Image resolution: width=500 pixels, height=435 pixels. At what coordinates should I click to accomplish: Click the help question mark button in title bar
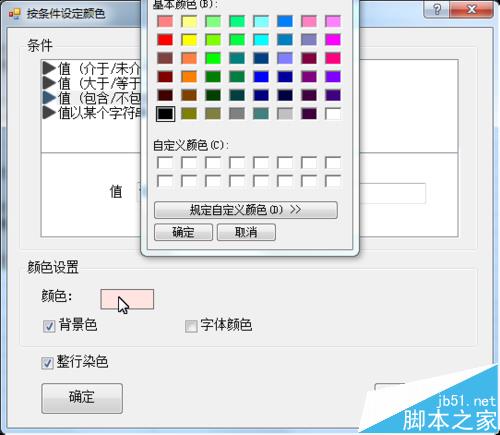(437, 9)
